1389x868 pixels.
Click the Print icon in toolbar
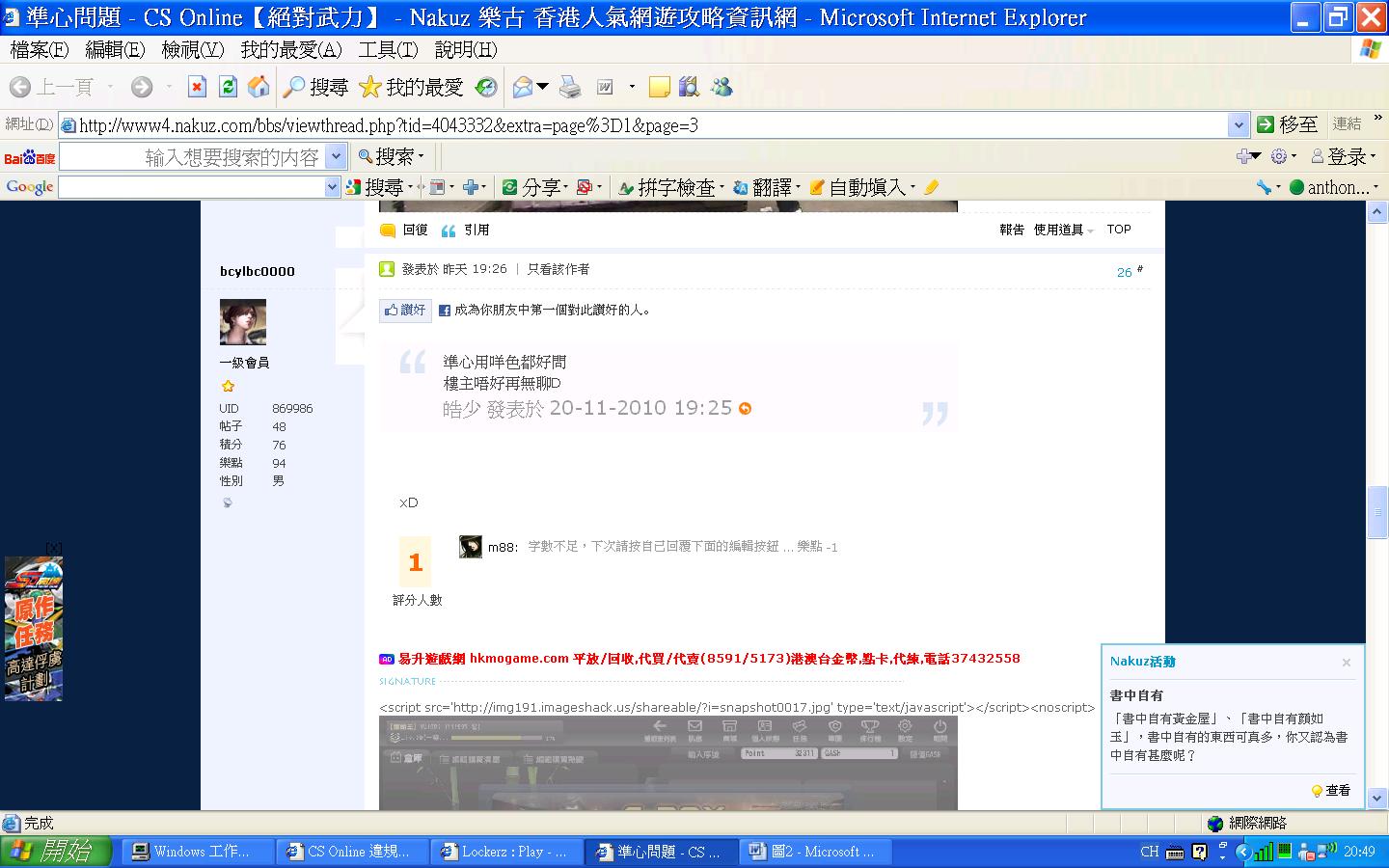tap(570, 88)
